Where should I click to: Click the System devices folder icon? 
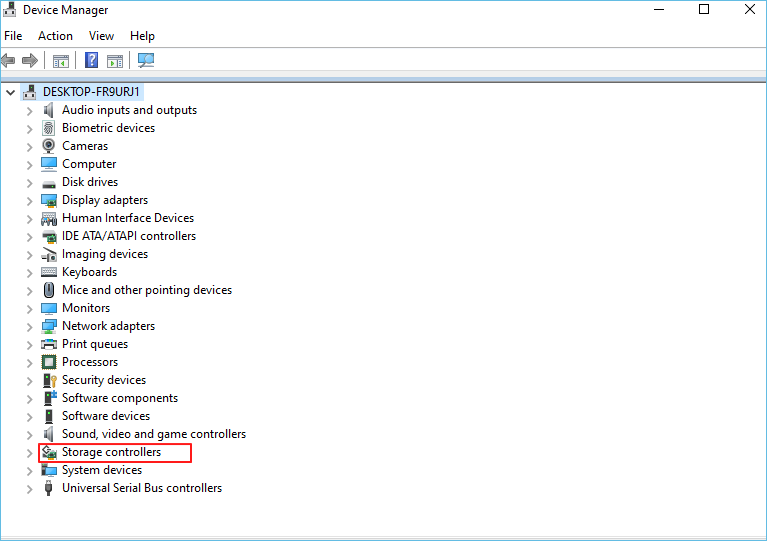48,471
